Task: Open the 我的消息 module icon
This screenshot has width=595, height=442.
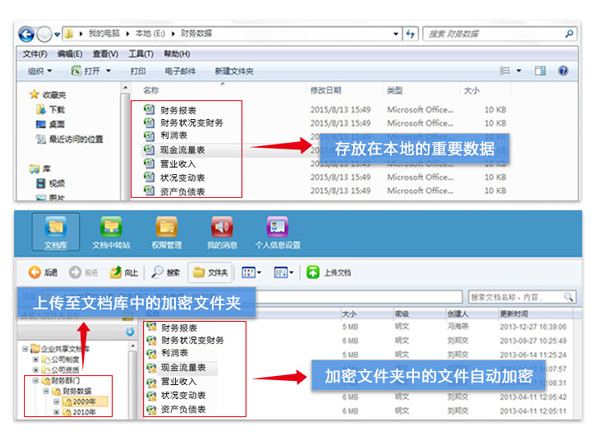Action: (222, 232)
